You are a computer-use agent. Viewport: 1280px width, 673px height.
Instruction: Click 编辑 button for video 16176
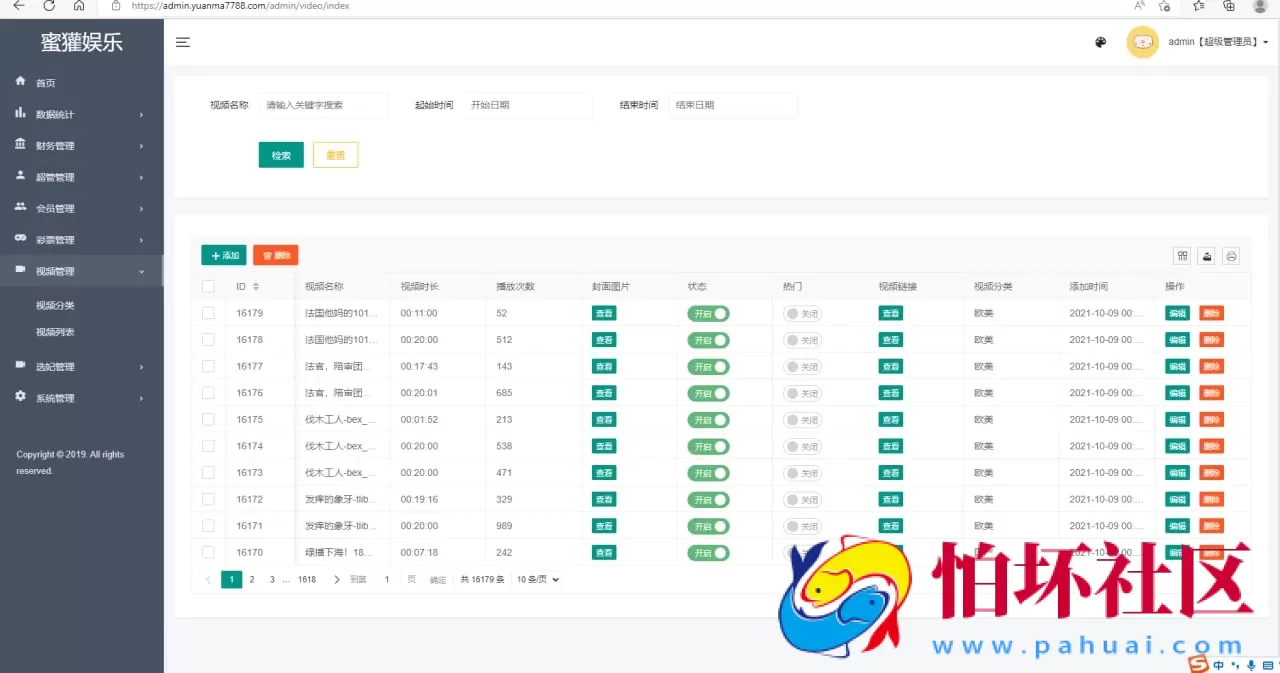coord(1177,393)
